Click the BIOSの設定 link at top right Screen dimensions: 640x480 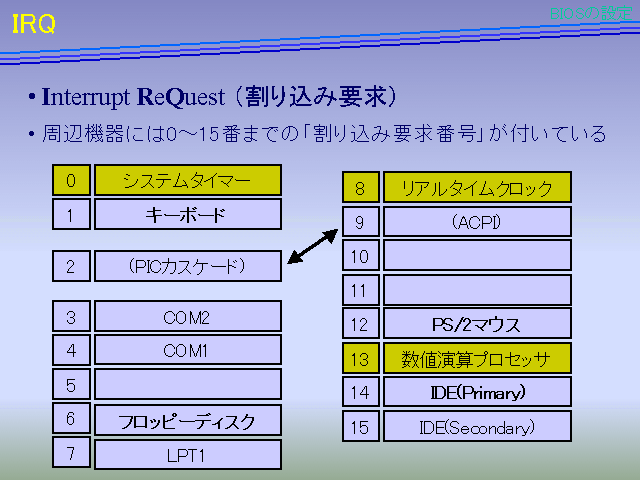click(590, 12)
